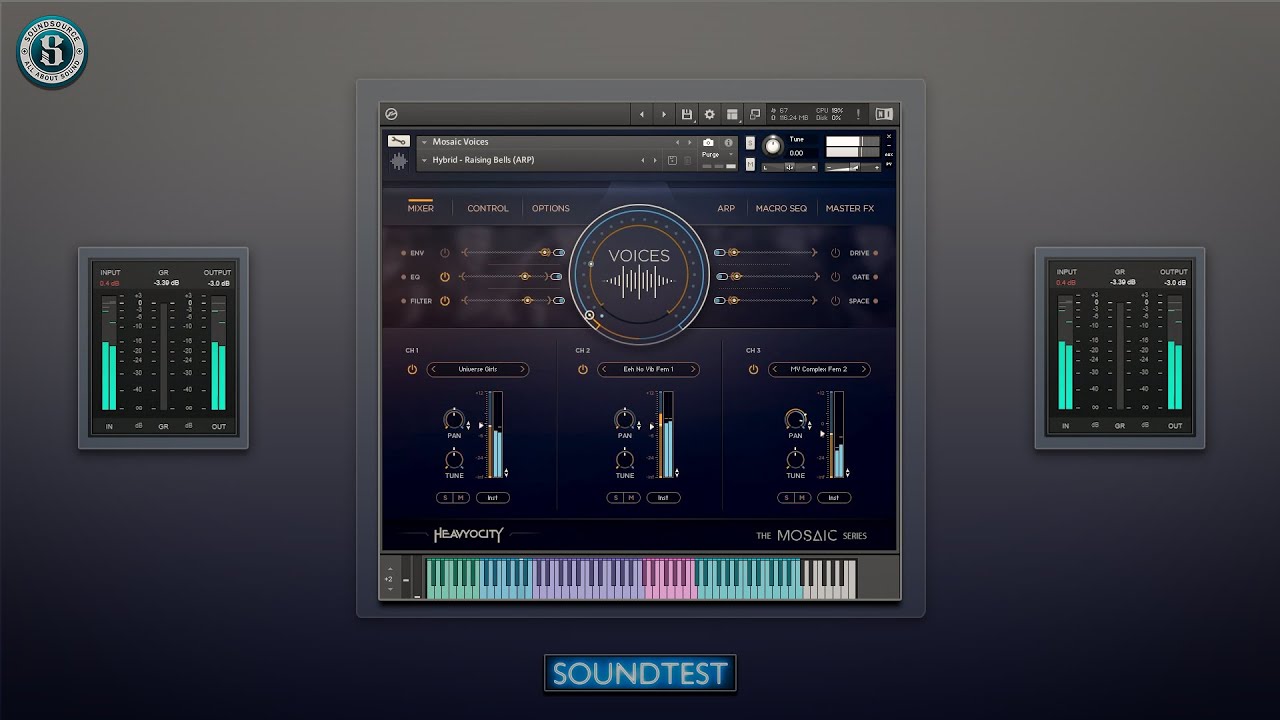Click the SoundSource logo badge
The width and height of the screenshot is (1280, 720).
click(52, 52)
